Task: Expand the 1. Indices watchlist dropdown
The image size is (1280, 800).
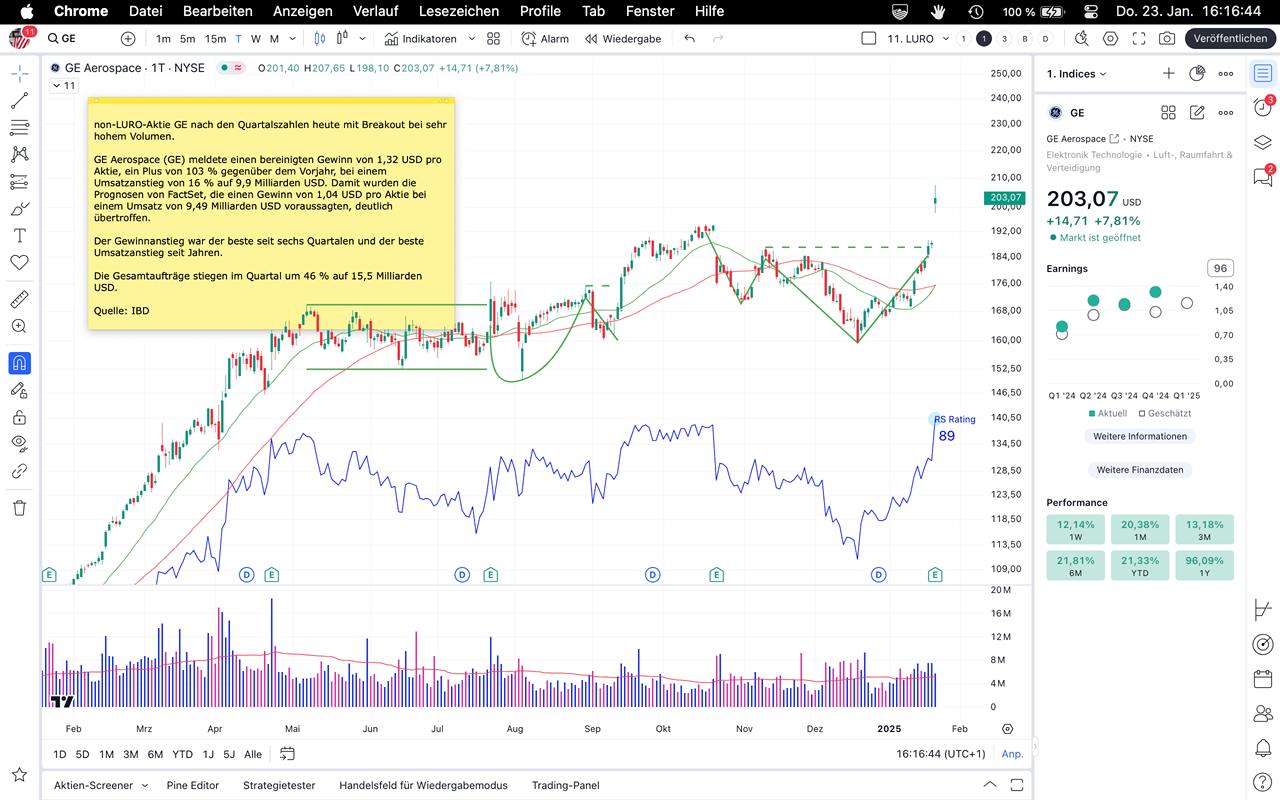Action: pyautogui.click(x=1077, y=74)
